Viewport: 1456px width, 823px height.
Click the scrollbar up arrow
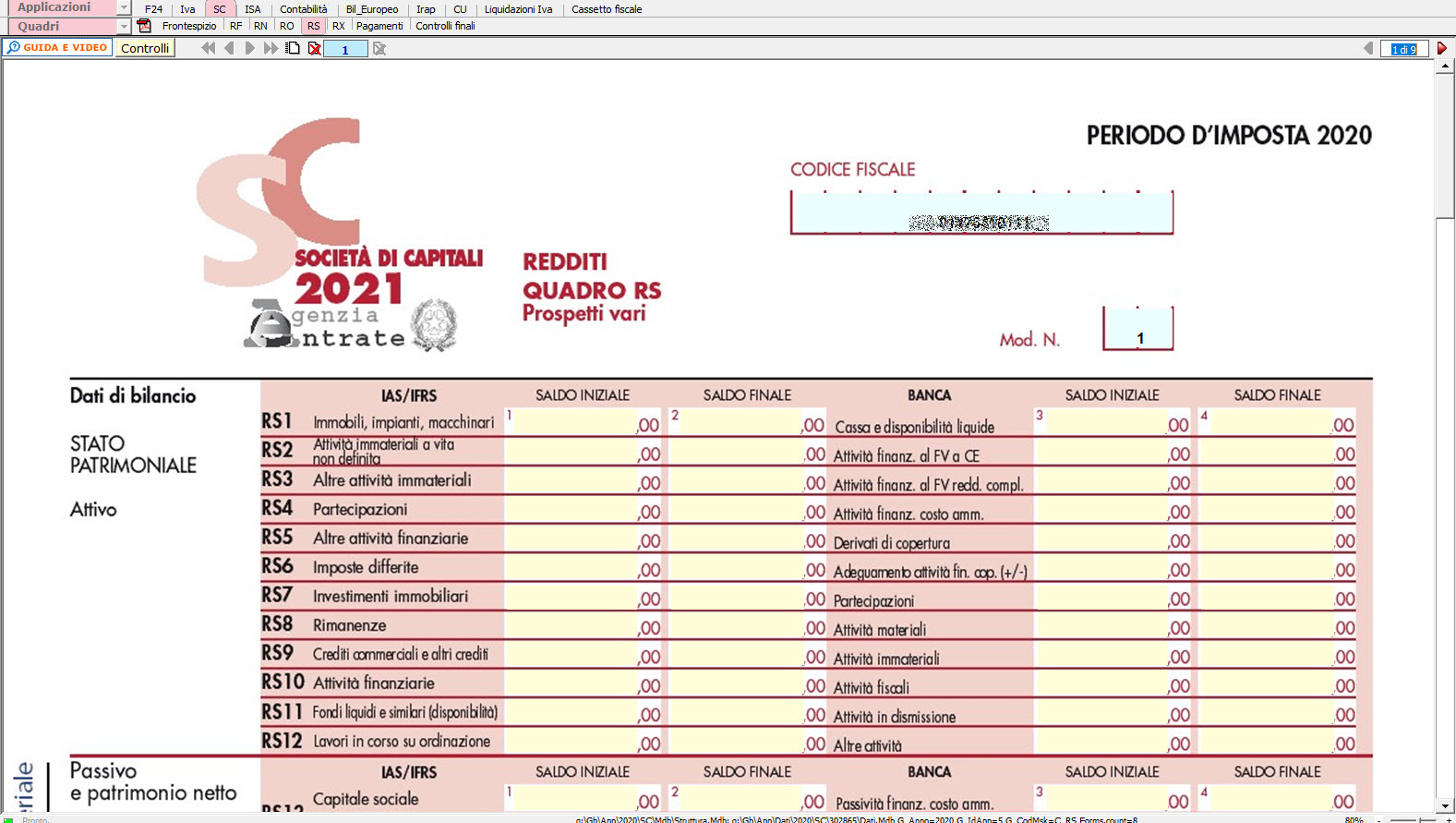point(1445,67)
